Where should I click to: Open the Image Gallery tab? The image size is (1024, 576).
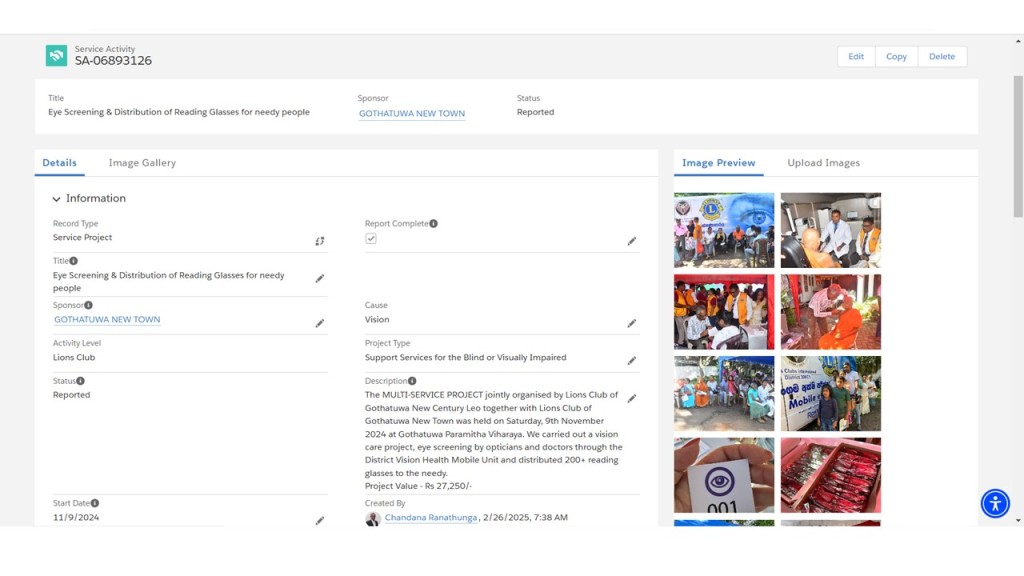[142, 163]
